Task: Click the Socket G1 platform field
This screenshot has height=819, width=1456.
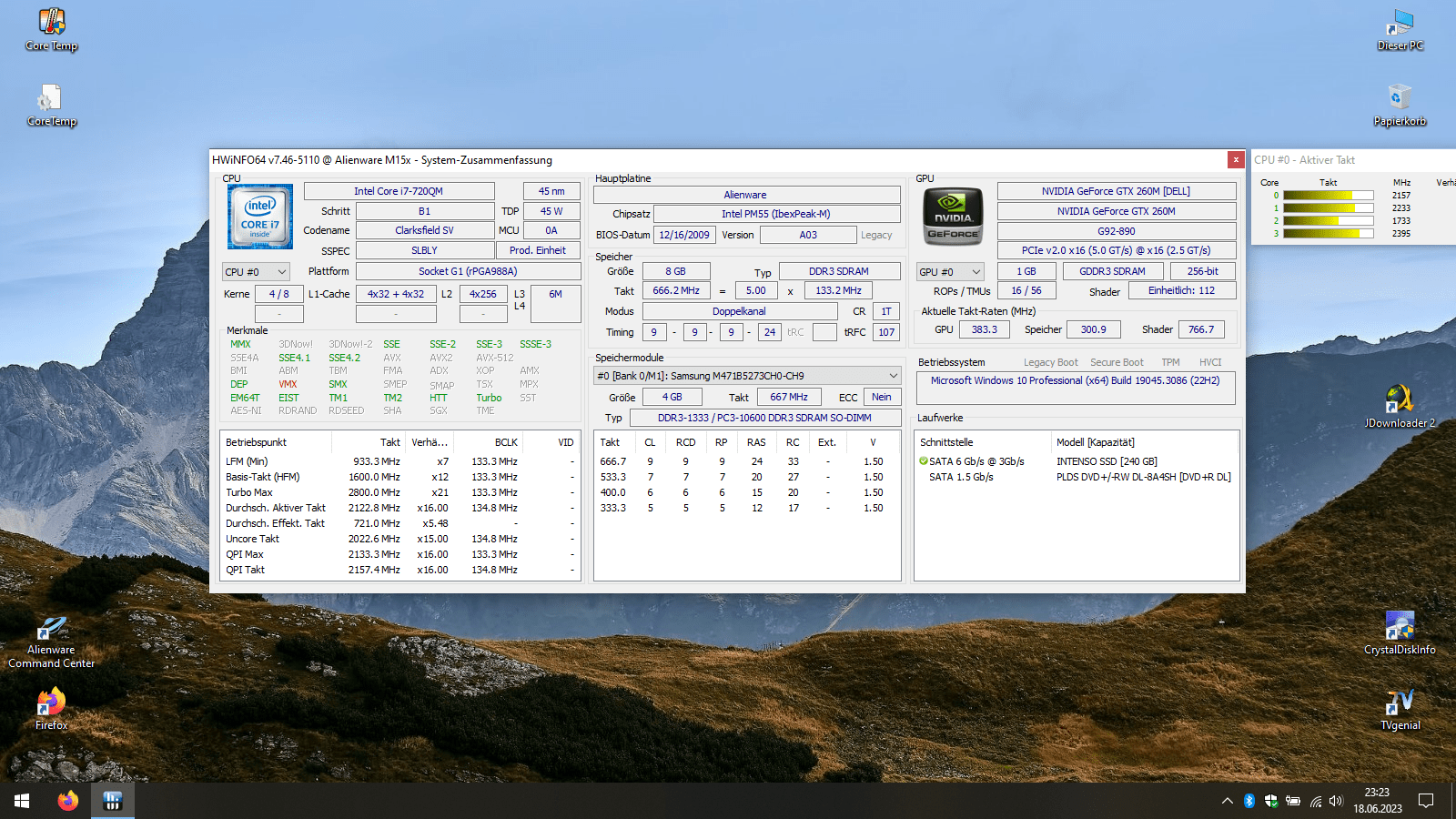Action: (468, 271)
